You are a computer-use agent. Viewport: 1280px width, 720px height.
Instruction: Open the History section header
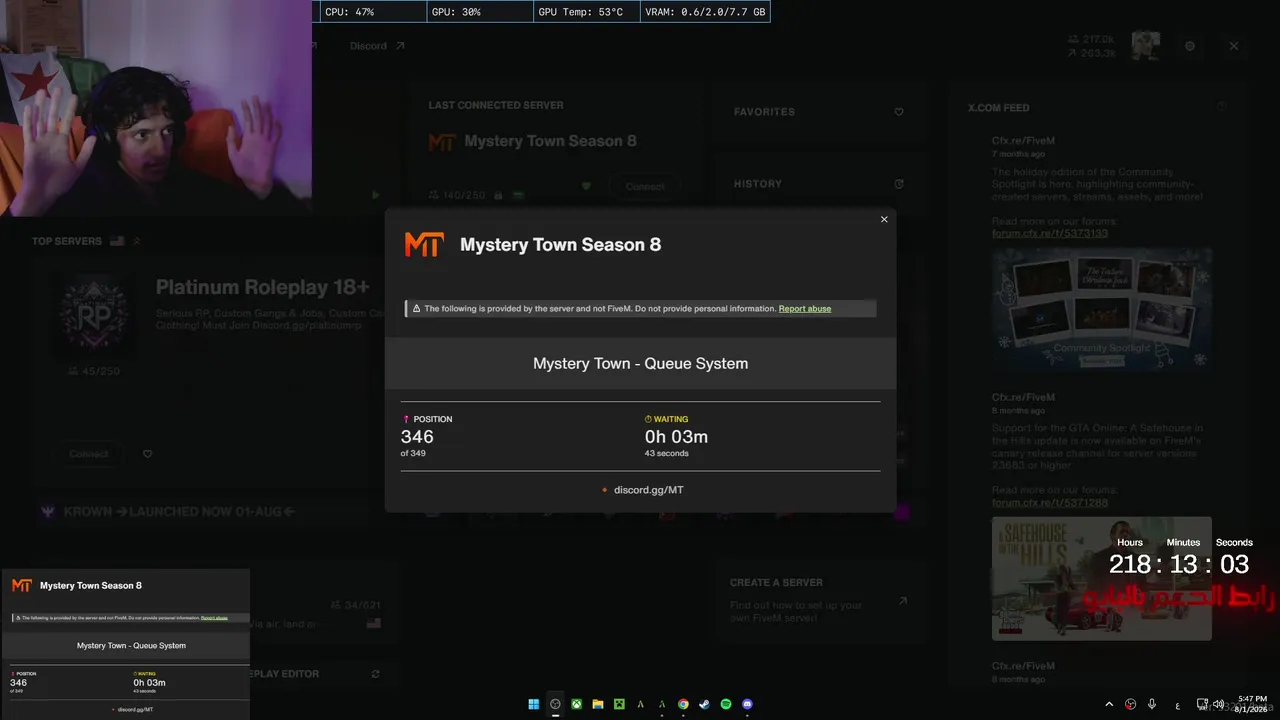[758, 184]
